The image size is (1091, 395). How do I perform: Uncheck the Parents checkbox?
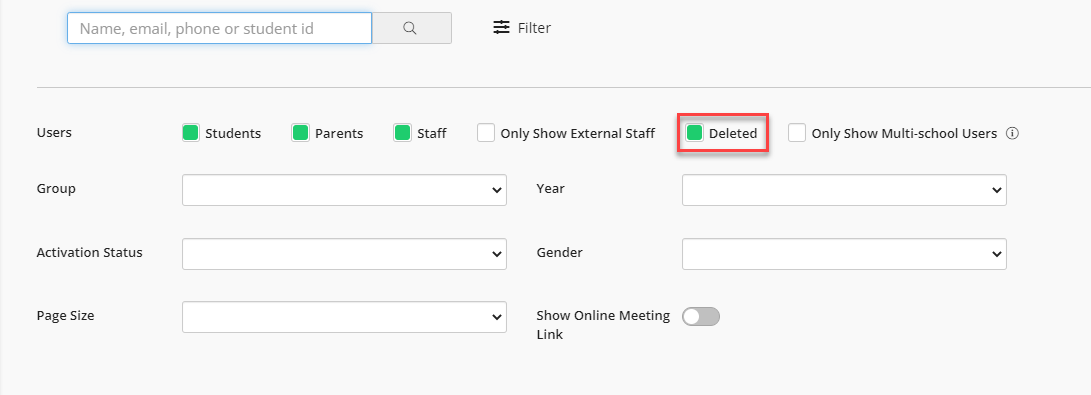tap(300, 133)
